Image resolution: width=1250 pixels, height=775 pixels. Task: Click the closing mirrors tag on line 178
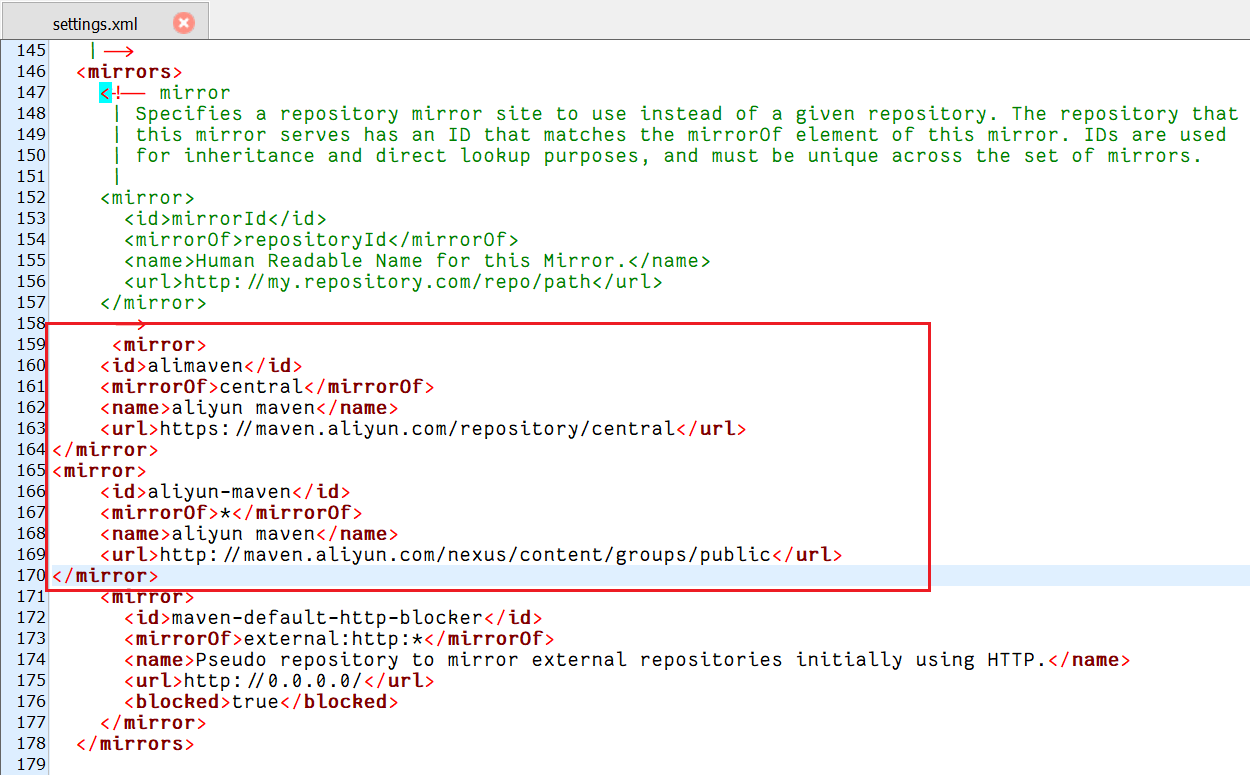(135, 743)
